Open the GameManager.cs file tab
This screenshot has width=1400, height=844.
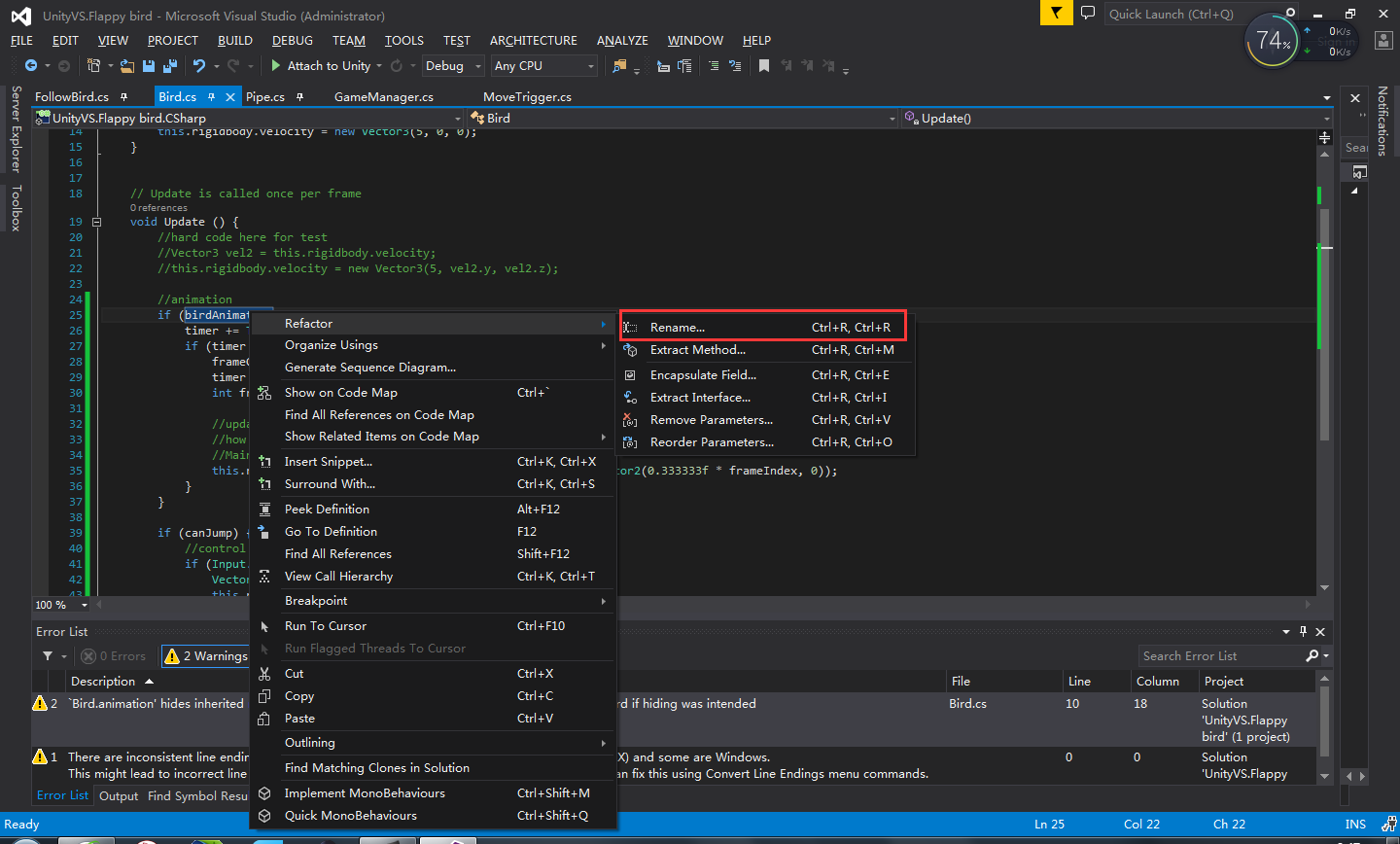click(x=383, y=97)
